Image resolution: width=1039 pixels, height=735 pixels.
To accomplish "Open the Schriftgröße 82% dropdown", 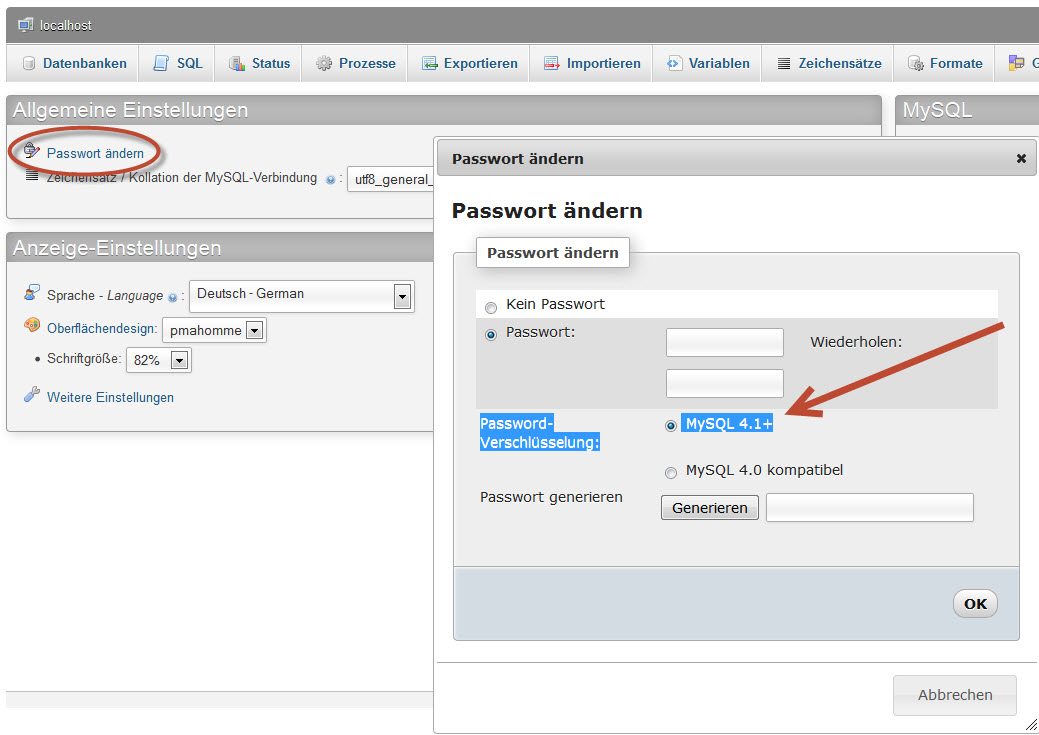I will pyautogui.click(x=159, y=360).
